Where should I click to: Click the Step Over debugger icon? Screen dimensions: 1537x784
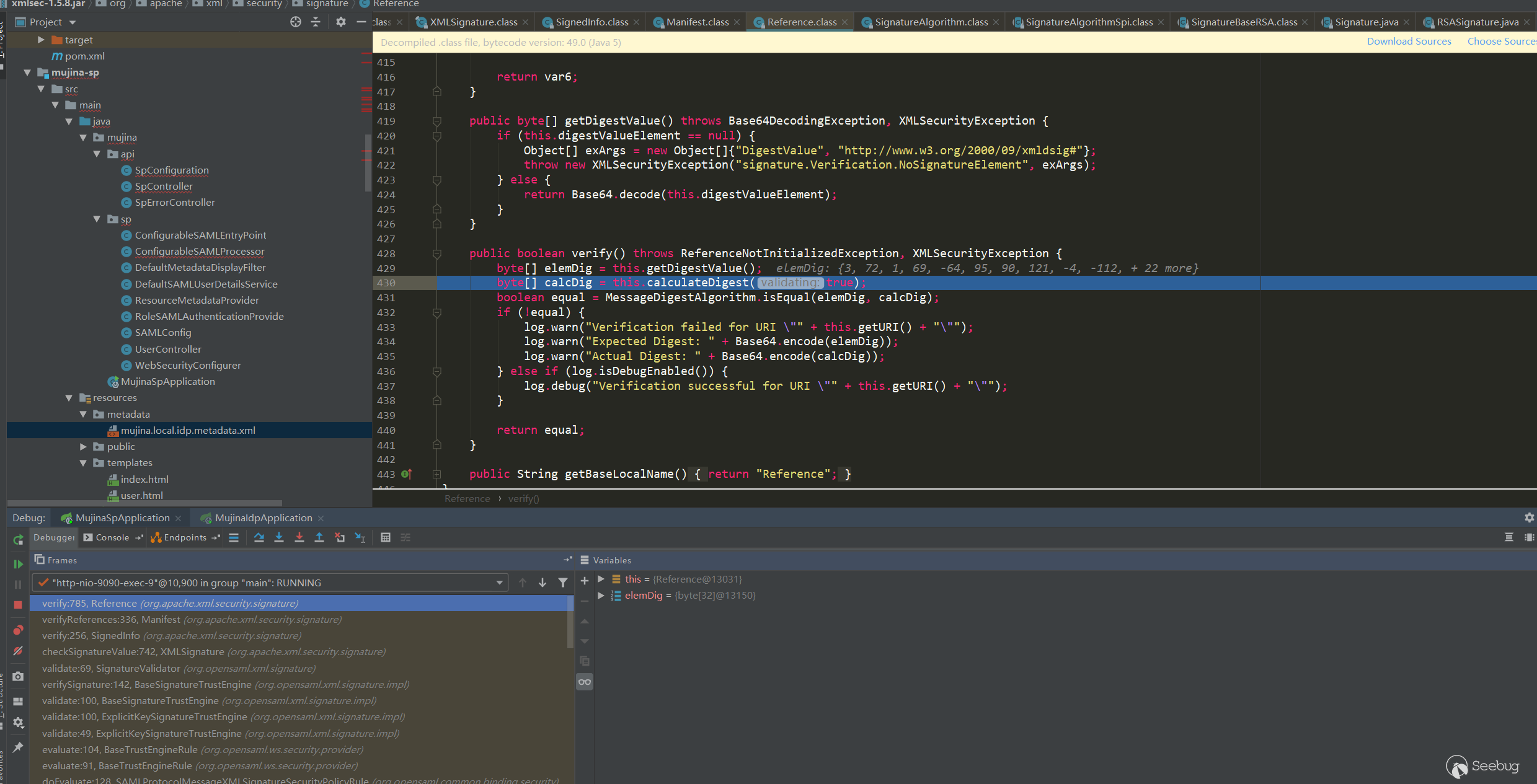[259, 537]
